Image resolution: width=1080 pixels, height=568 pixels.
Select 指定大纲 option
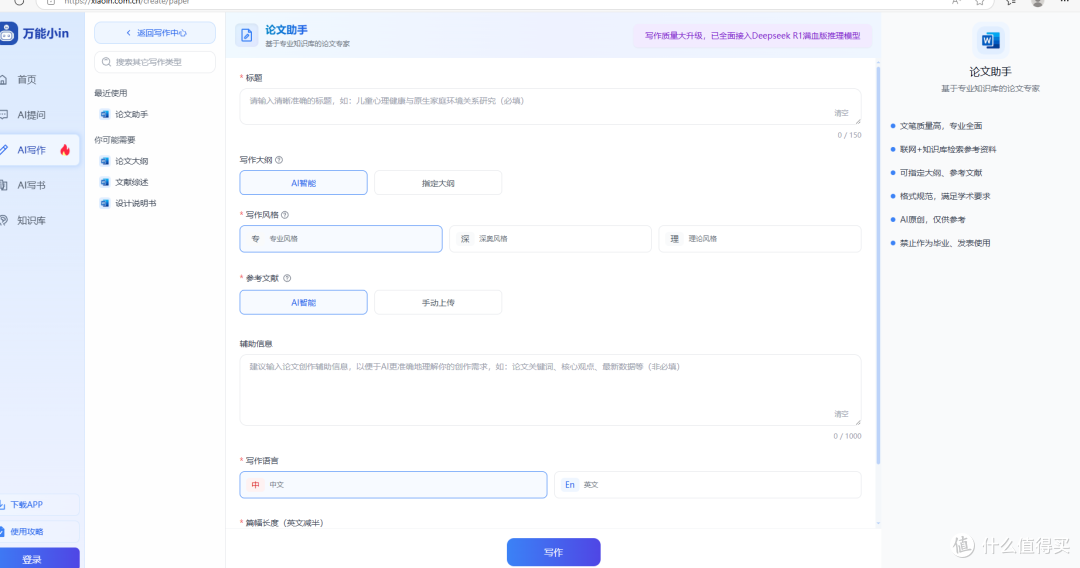(x=438, y=183)
